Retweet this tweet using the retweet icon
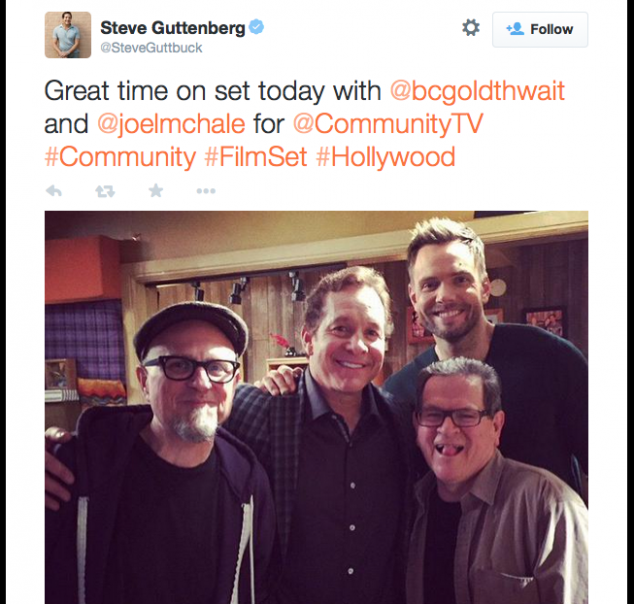The height and width of the screenshot is (604, 634). [105, 191]
